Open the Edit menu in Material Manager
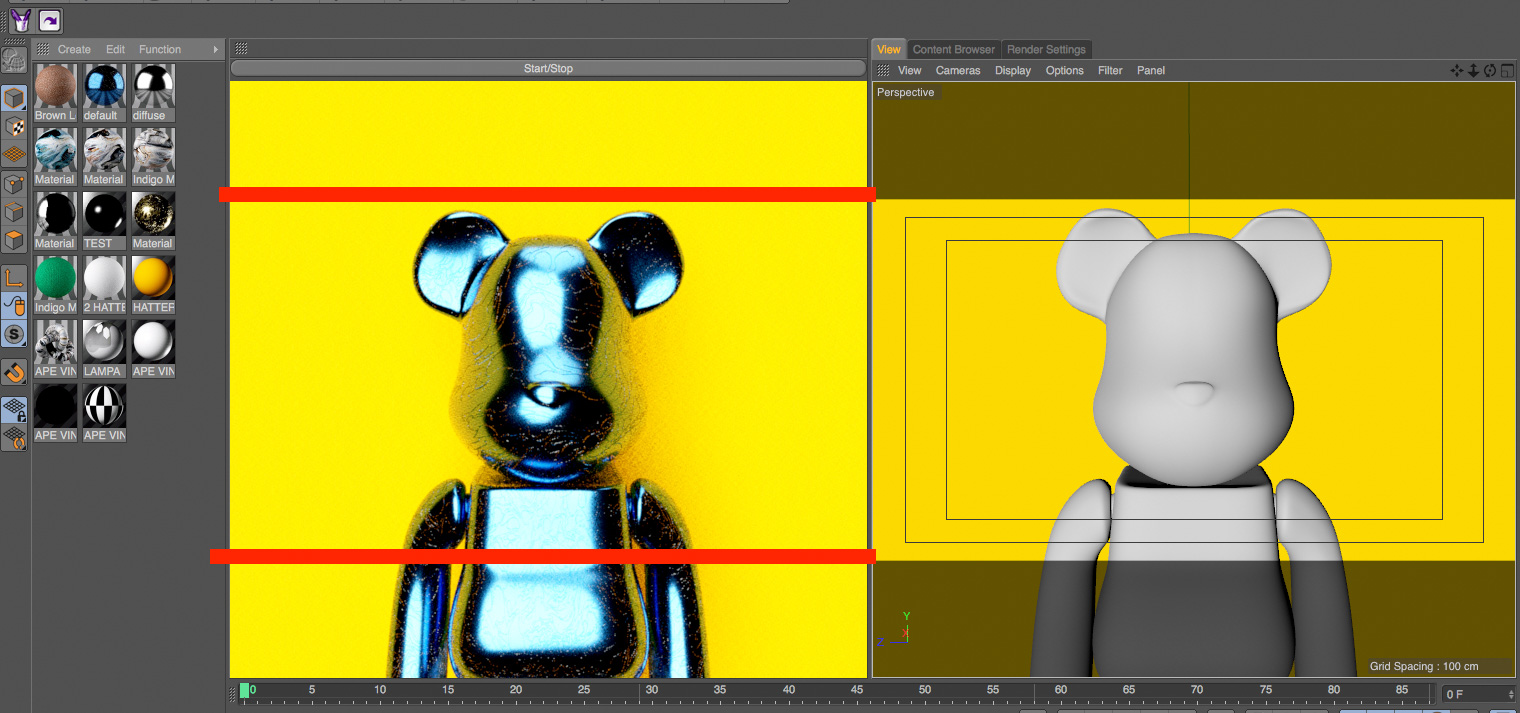 click(116, 49)
